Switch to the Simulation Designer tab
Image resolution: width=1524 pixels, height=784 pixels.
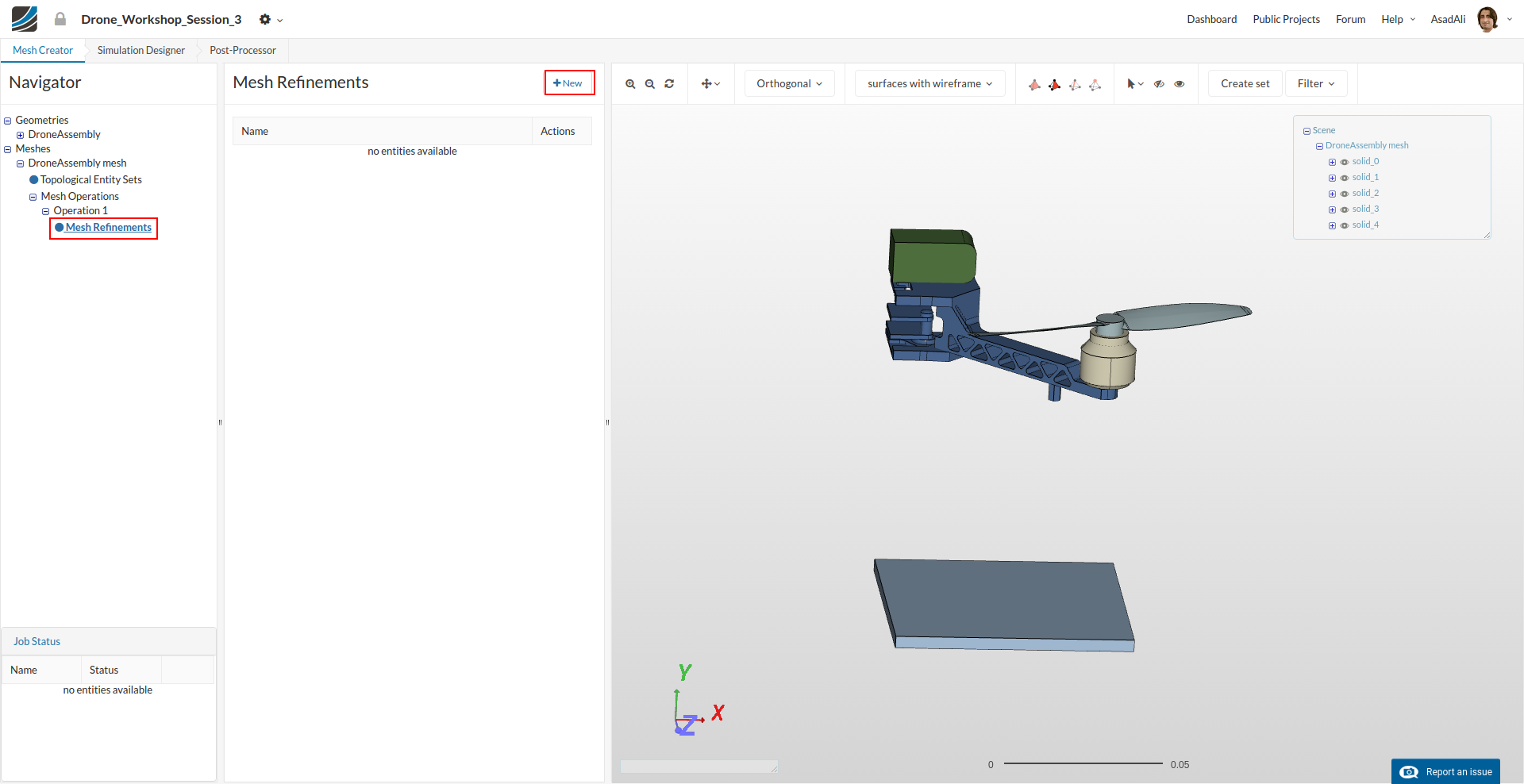click(x=140, y=50)
